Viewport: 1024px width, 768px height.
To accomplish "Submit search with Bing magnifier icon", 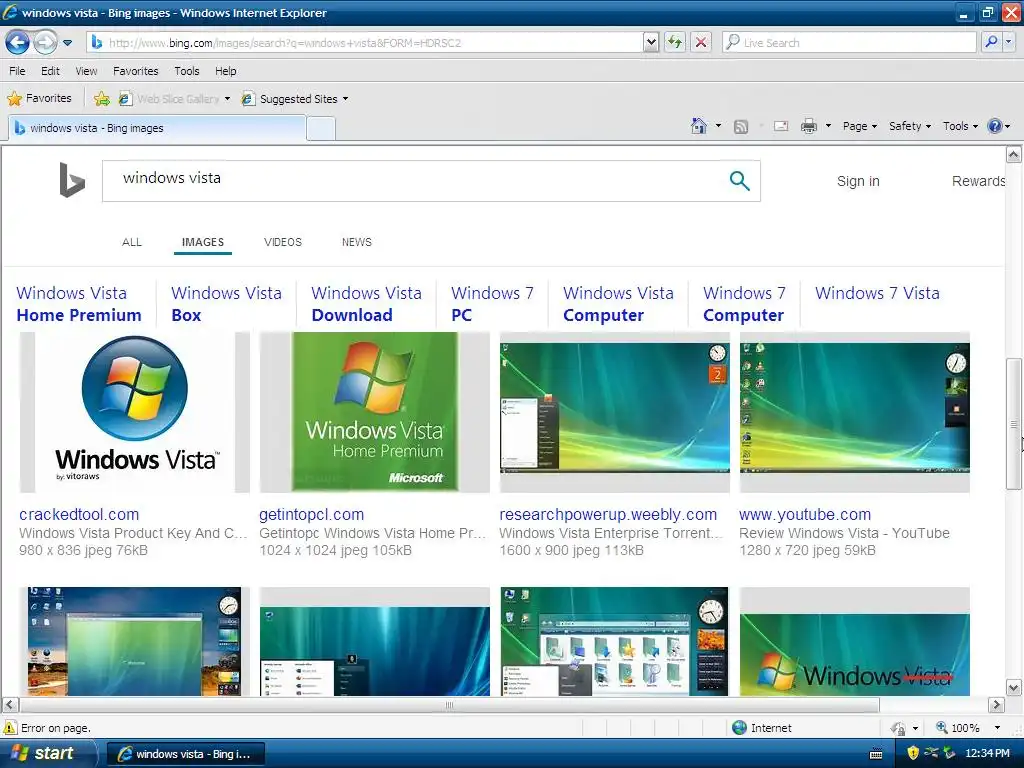I will tap(739, 181).
